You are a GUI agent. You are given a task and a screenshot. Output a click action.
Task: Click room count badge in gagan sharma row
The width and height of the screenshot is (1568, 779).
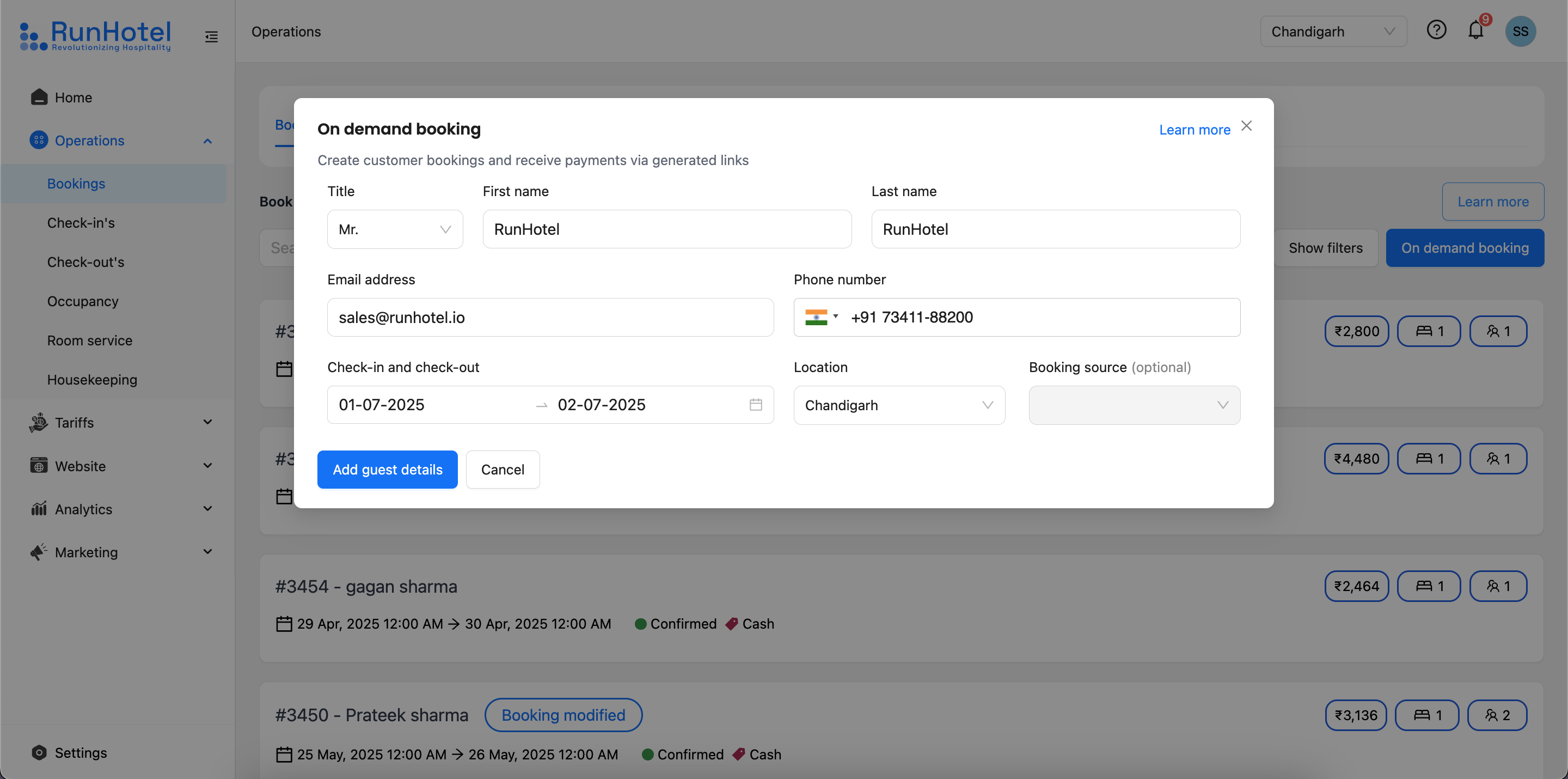1429,586
